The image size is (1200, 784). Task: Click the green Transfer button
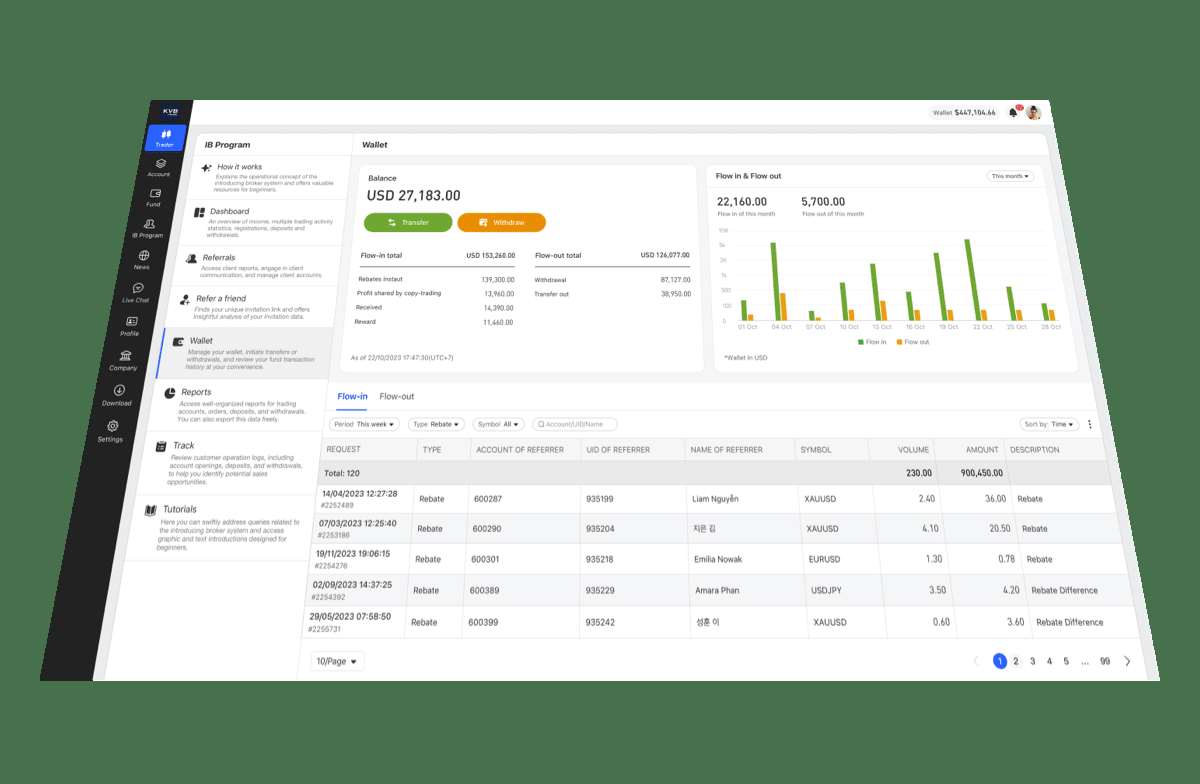[x=408, y=222]
